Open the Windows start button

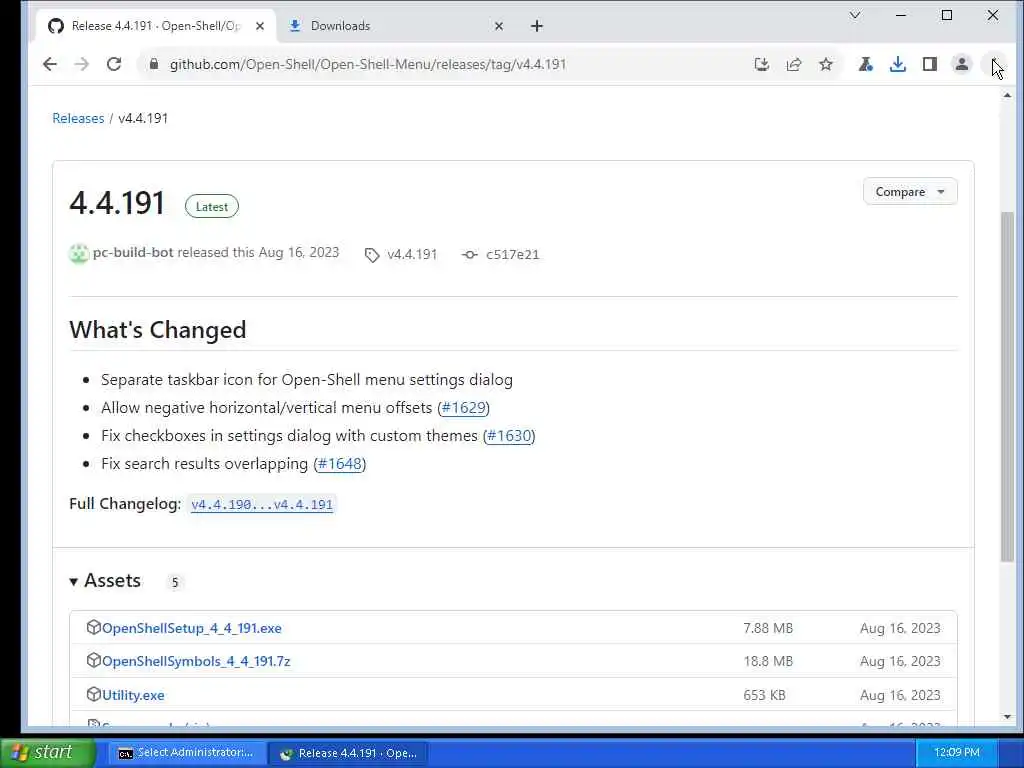click(47, 752)
